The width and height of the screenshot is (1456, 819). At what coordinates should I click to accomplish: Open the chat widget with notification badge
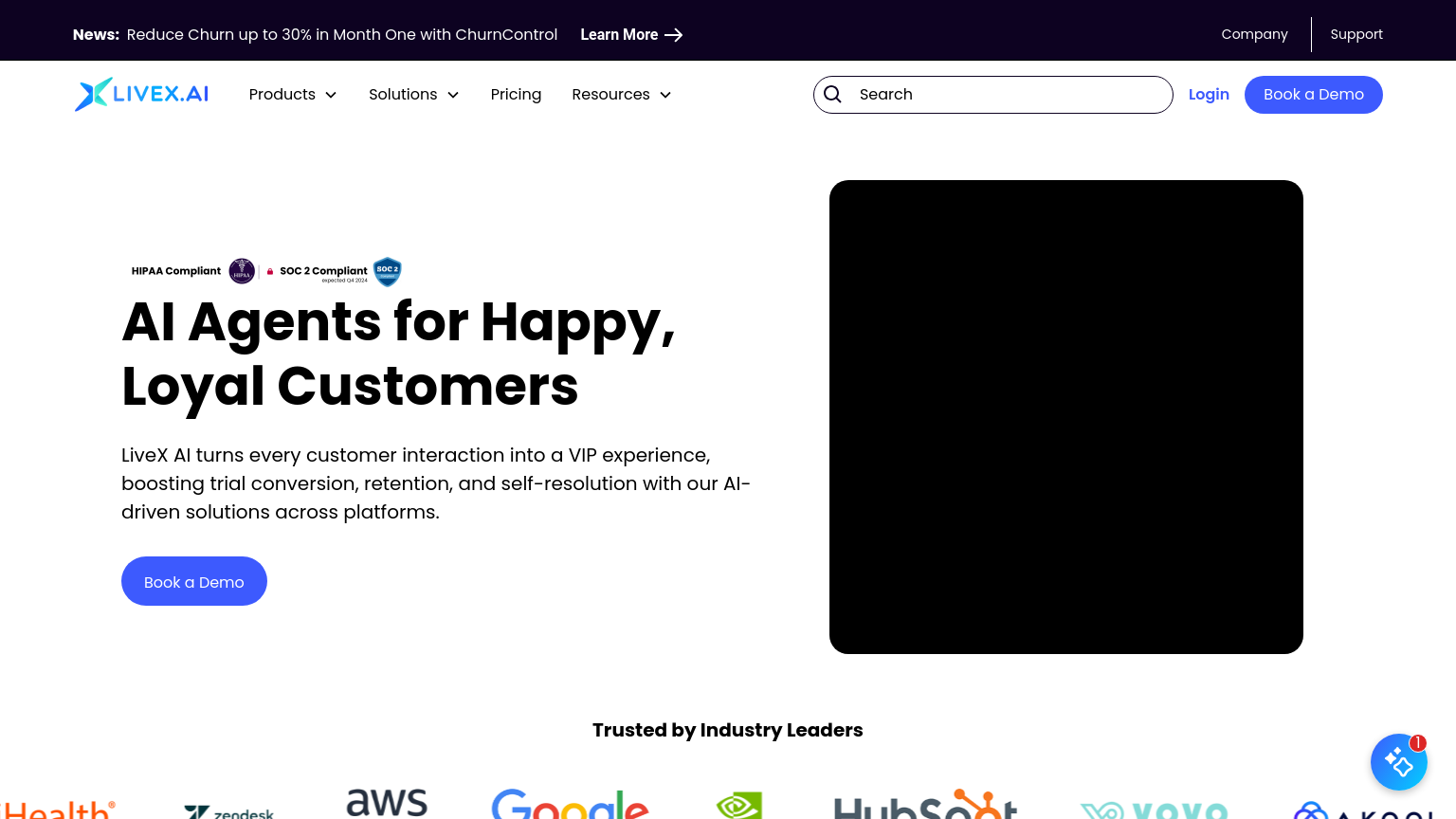pos(1399,762)
